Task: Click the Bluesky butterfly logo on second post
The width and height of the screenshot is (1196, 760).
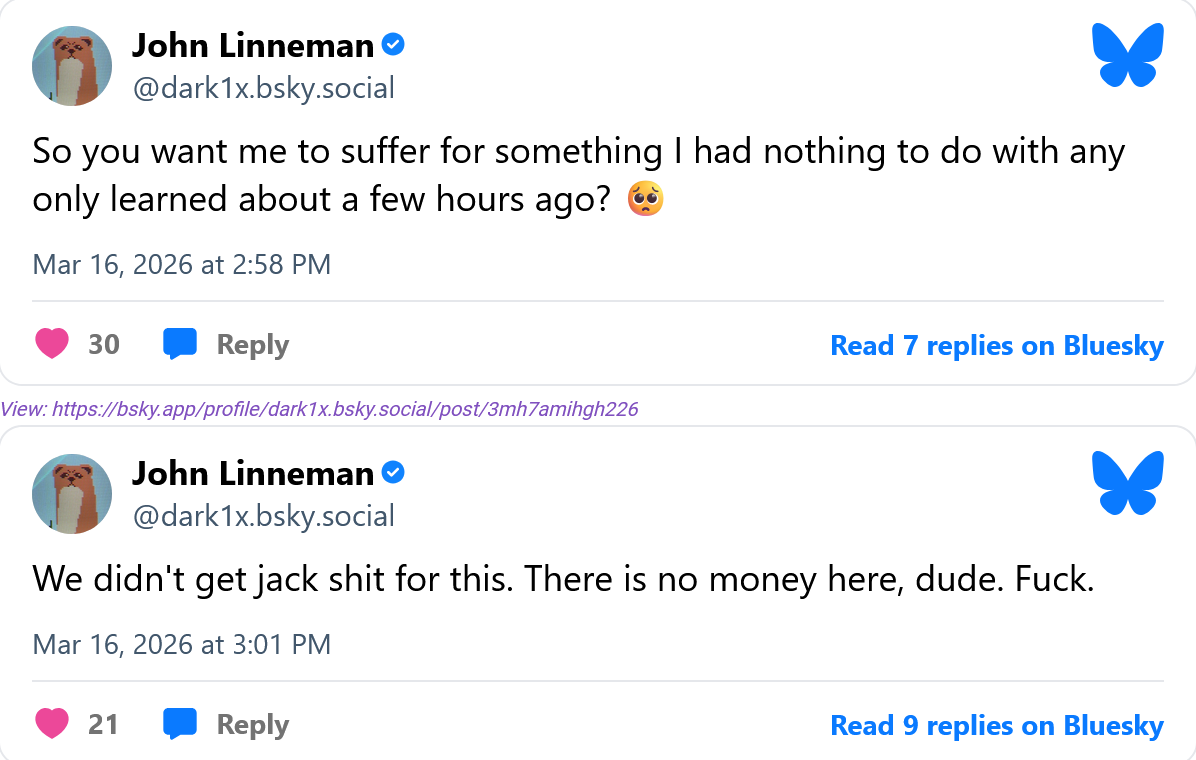Action: (x=1127, y=483)
